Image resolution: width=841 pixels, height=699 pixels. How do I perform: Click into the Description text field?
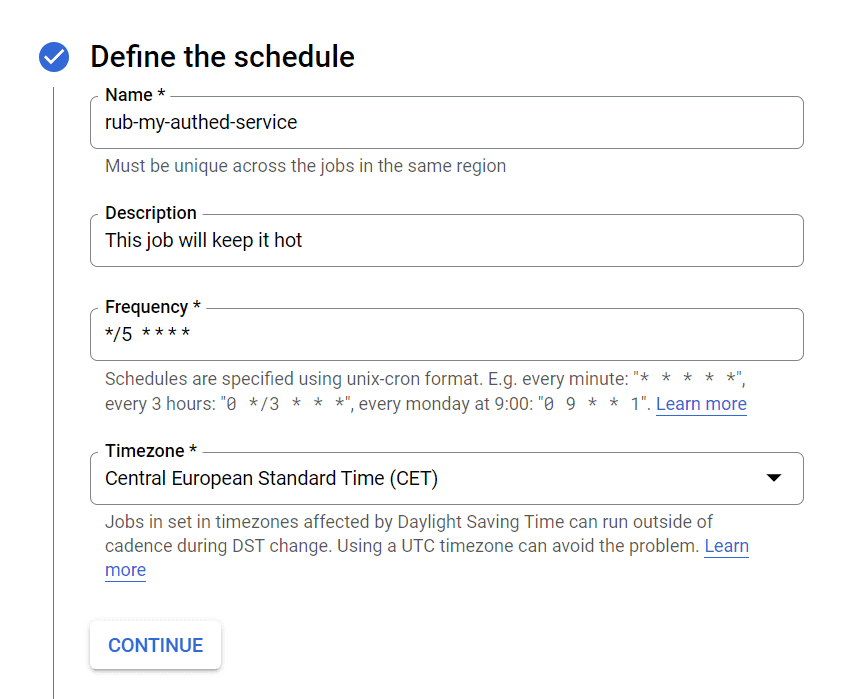[446, 241]
